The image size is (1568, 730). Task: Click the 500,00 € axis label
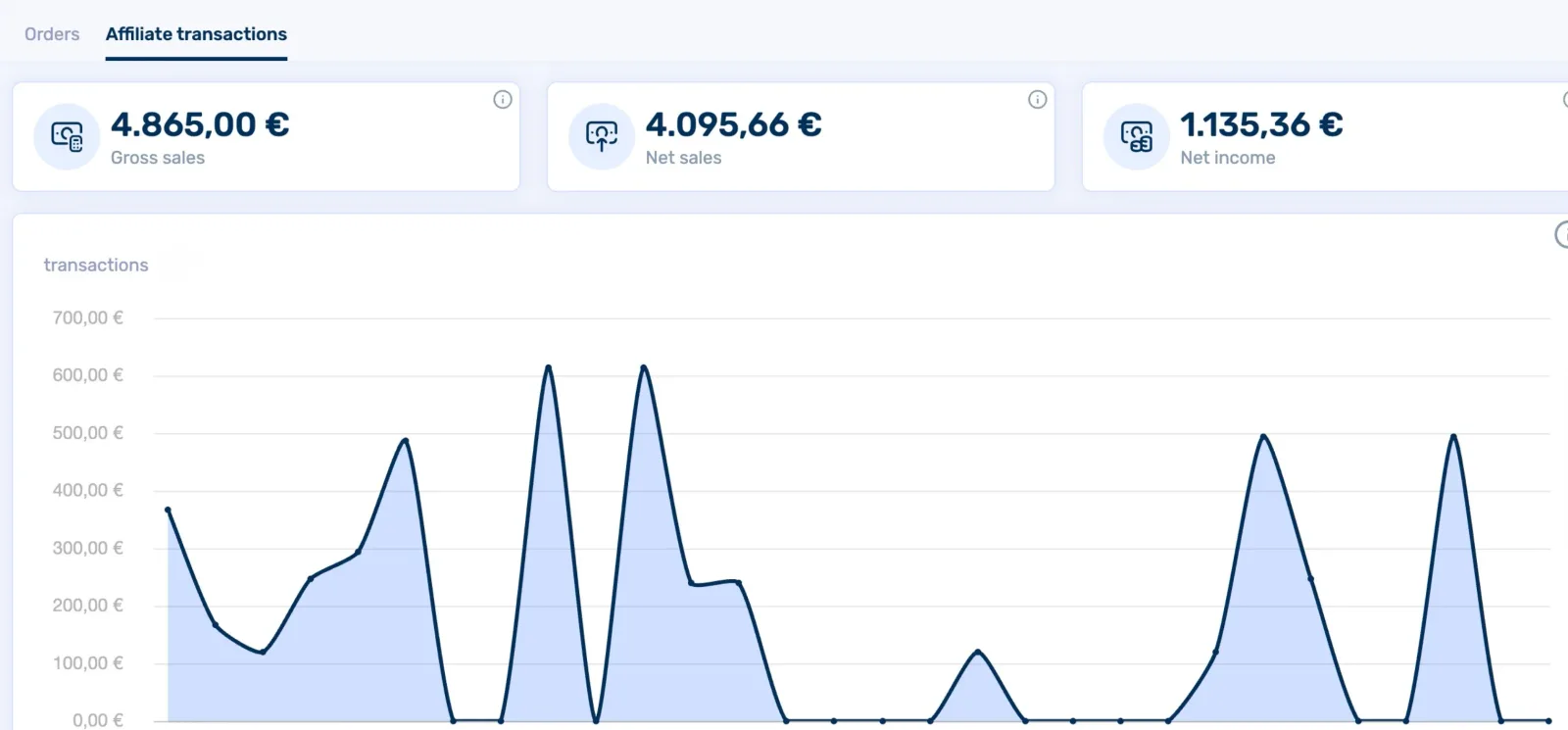click(x=88, y=433)
